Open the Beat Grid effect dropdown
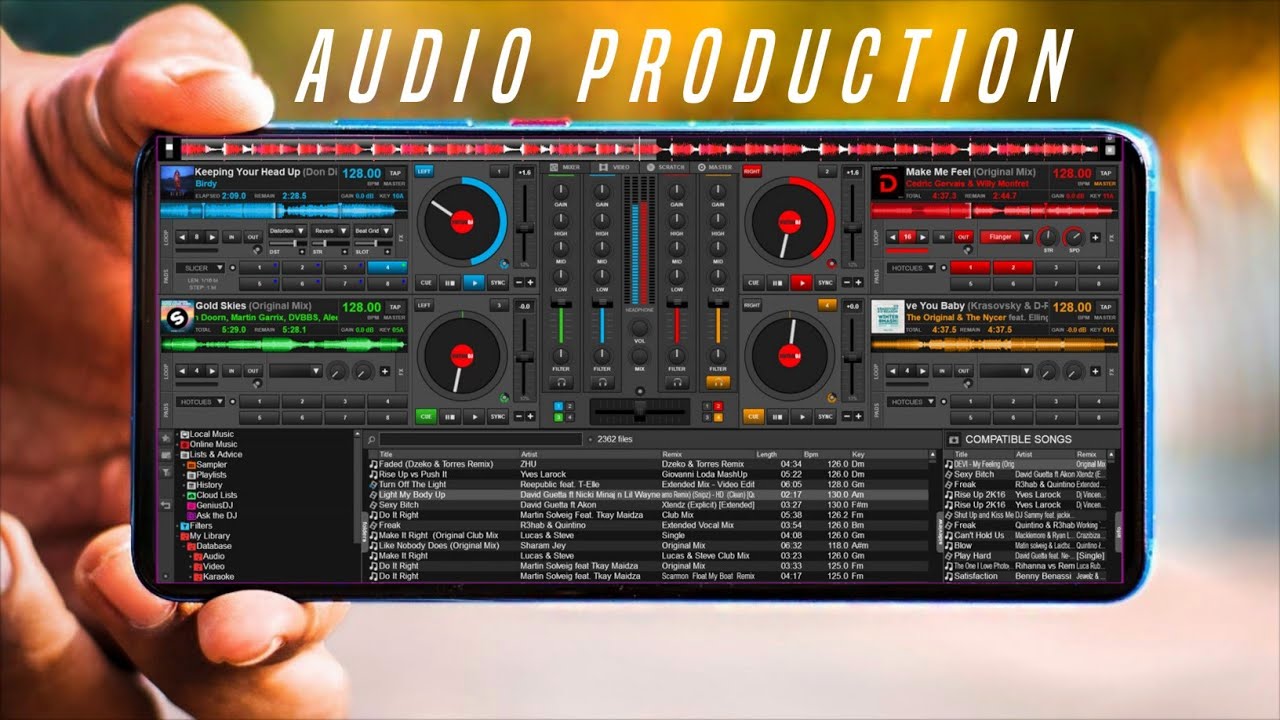Image resolution: width=1280 pixels, height=720 pixels. [372, 231]
